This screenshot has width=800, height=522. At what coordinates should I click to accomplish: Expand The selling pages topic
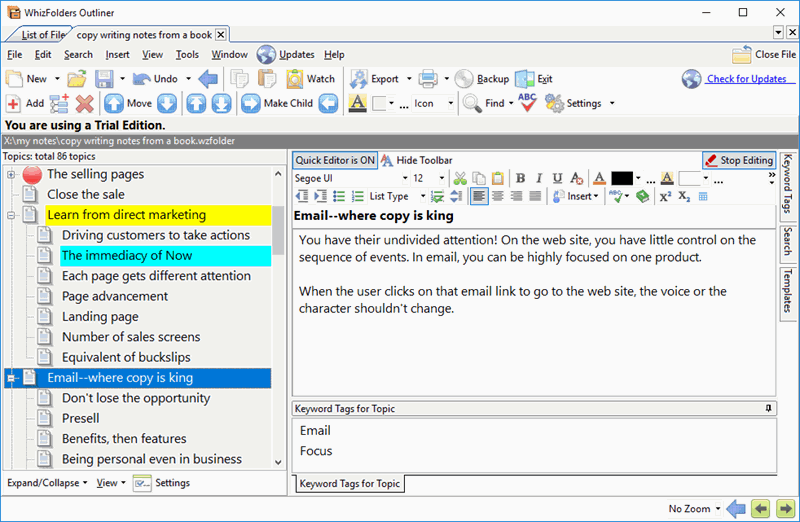click(x=11, y=175)
